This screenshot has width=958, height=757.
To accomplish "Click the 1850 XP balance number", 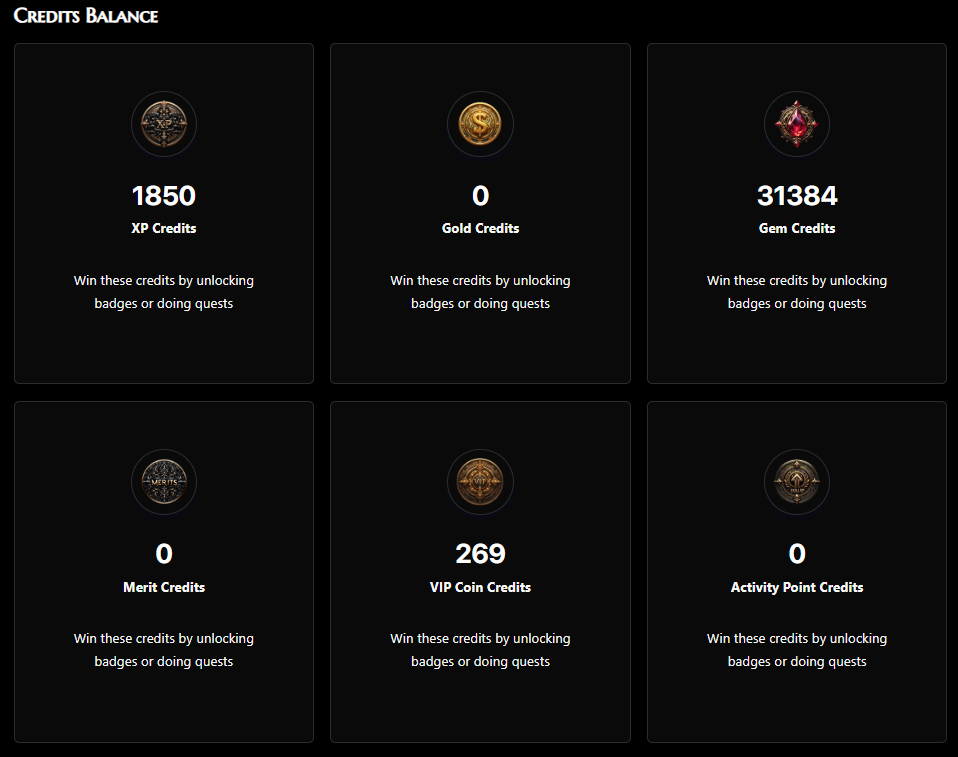I will tap(164, 195).
